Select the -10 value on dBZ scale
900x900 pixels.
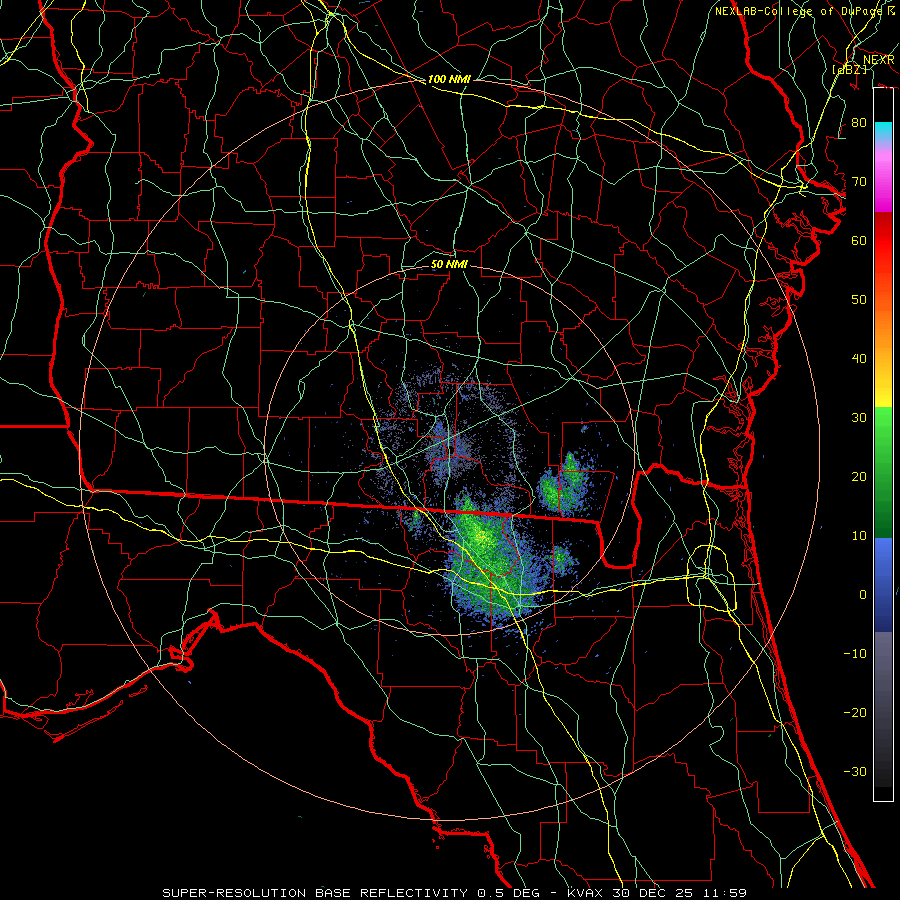[x=855, y=653]
